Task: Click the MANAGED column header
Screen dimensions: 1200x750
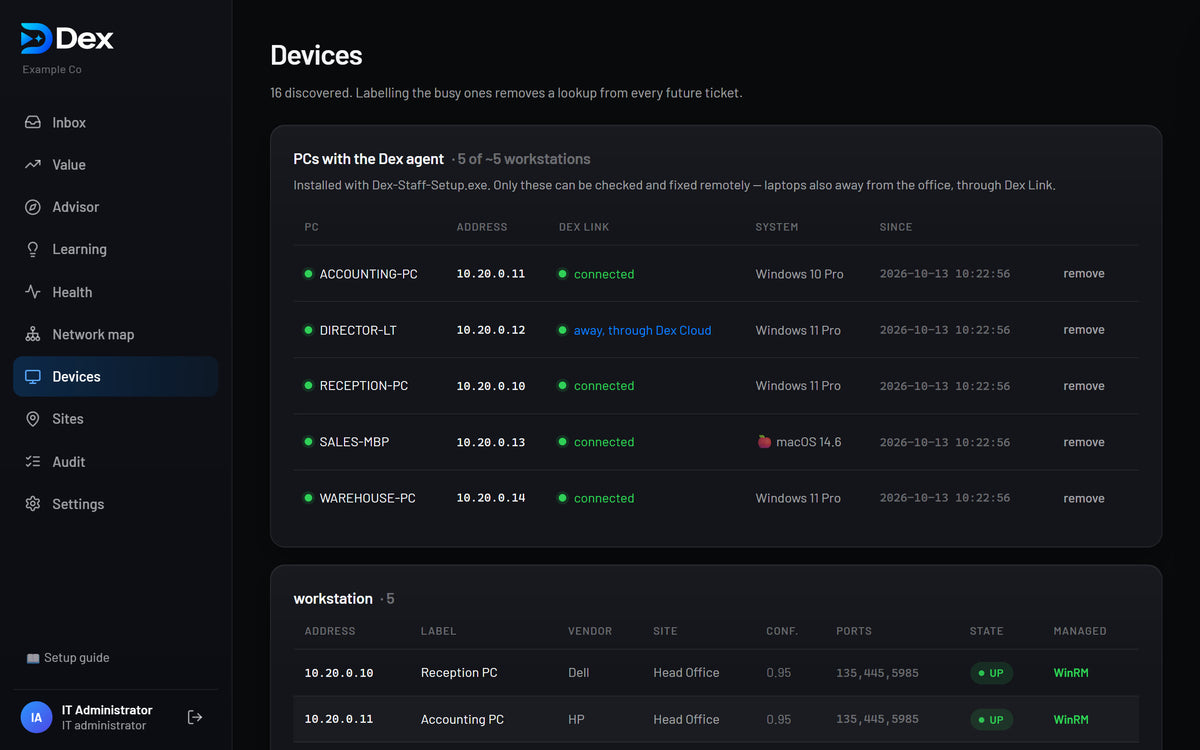Action: coord(1080,631)
